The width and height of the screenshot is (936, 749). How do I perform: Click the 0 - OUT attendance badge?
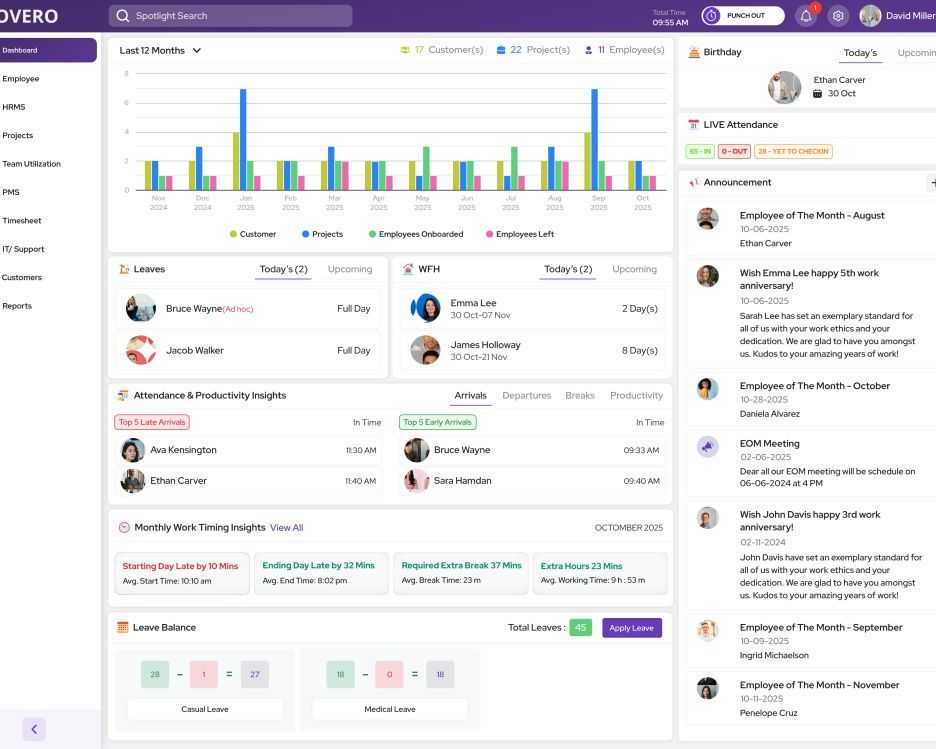[x=734, y=152]
